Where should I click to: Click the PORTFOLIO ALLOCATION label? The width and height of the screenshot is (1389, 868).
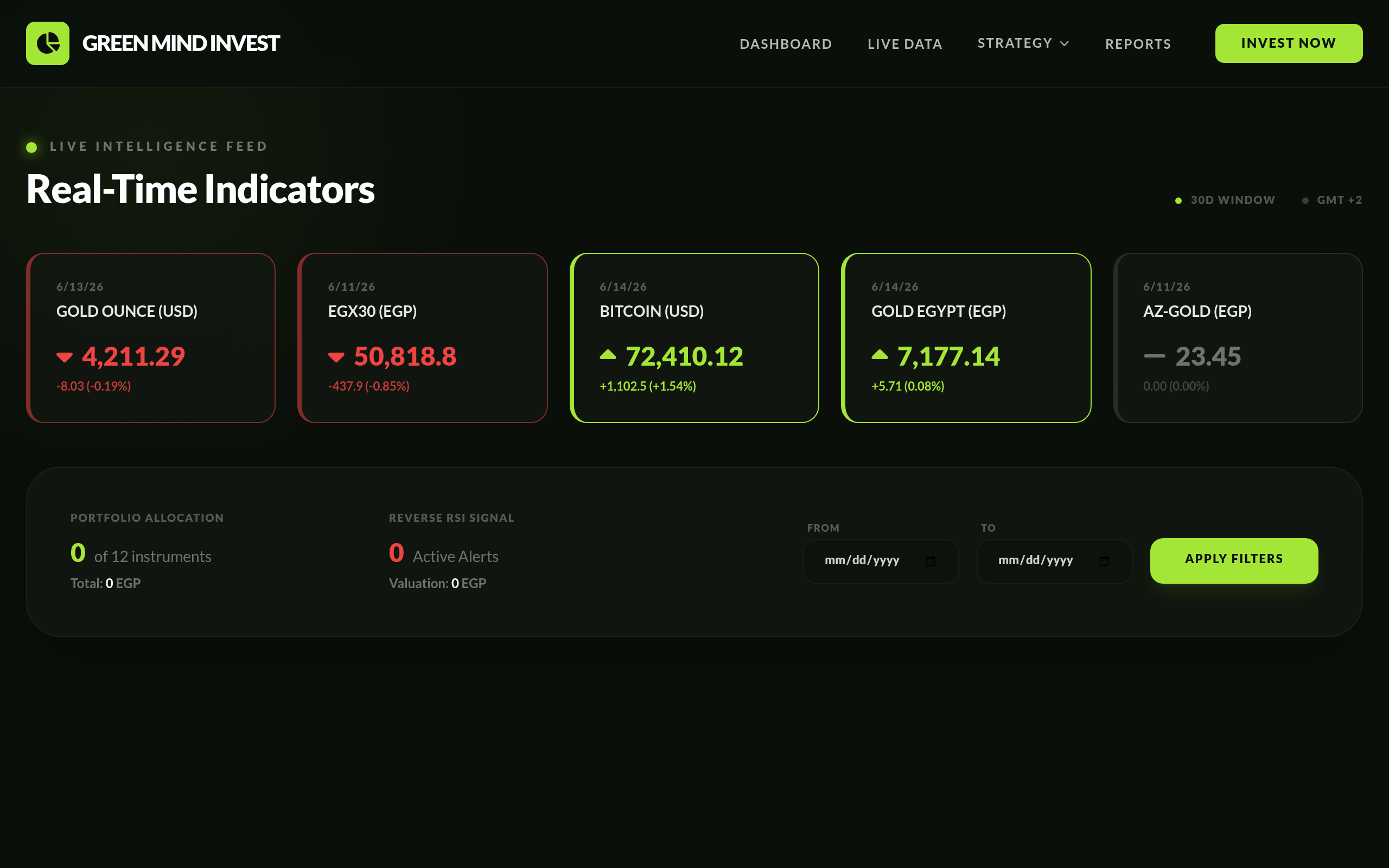(147, 518)
